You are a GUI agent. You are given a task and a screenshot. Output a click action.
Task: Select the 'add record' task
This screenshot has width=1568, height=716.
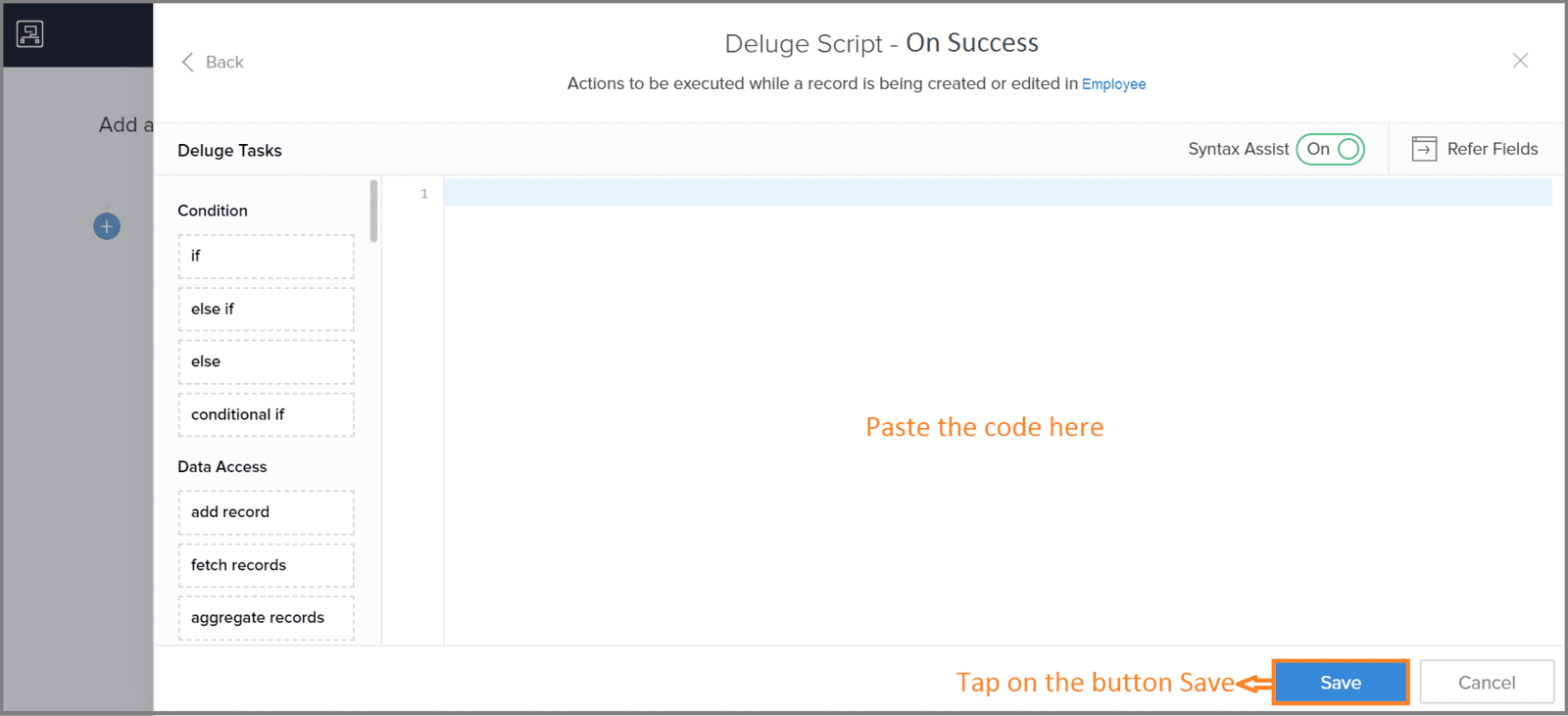point(266,512)
